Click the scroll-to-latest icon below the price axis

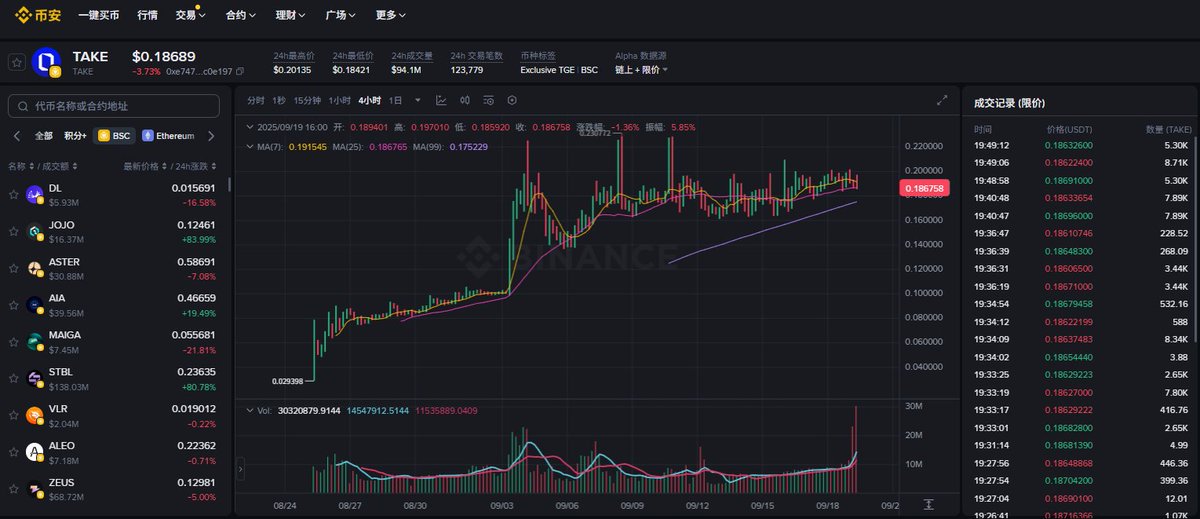point(929,504)
